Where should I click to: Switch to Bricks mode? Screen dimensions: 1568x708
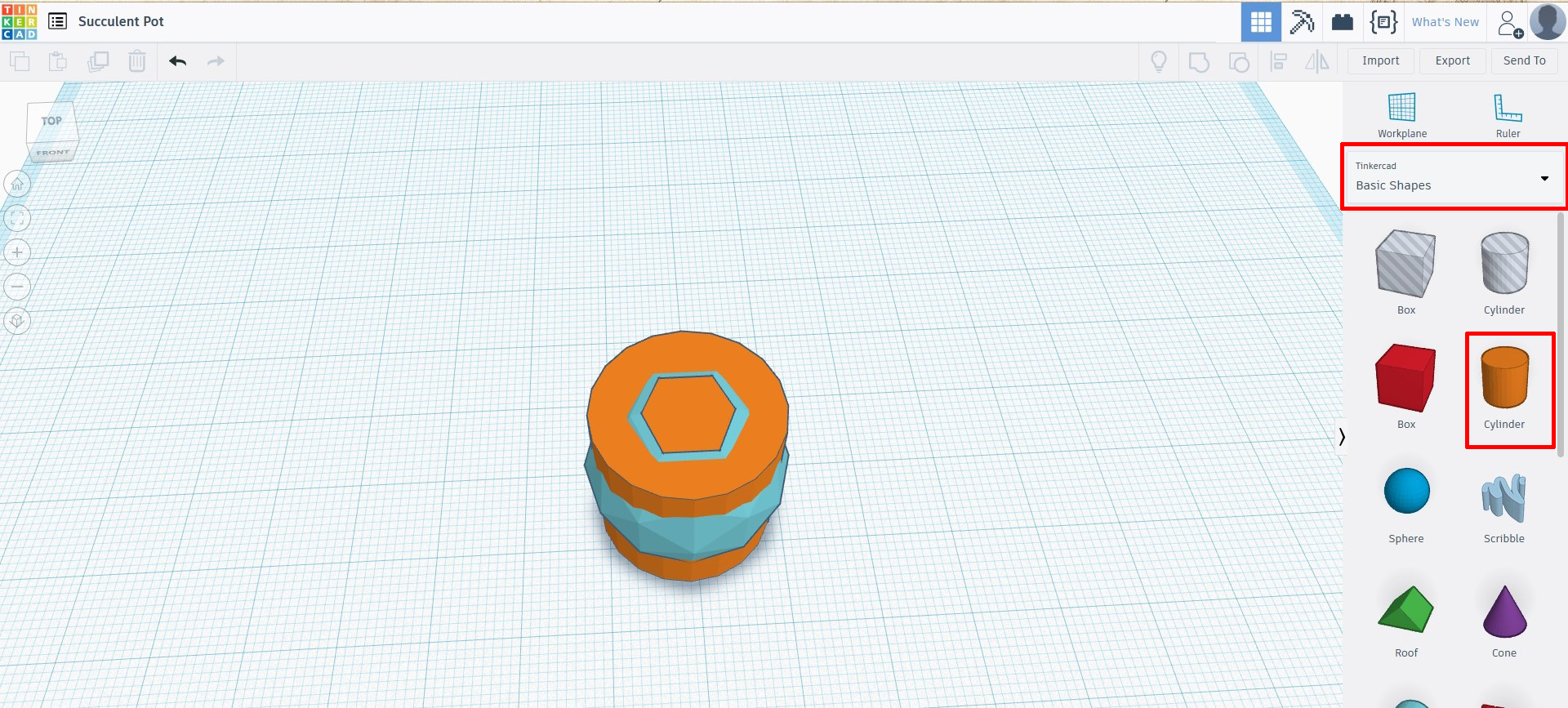tap(1343, 22)
